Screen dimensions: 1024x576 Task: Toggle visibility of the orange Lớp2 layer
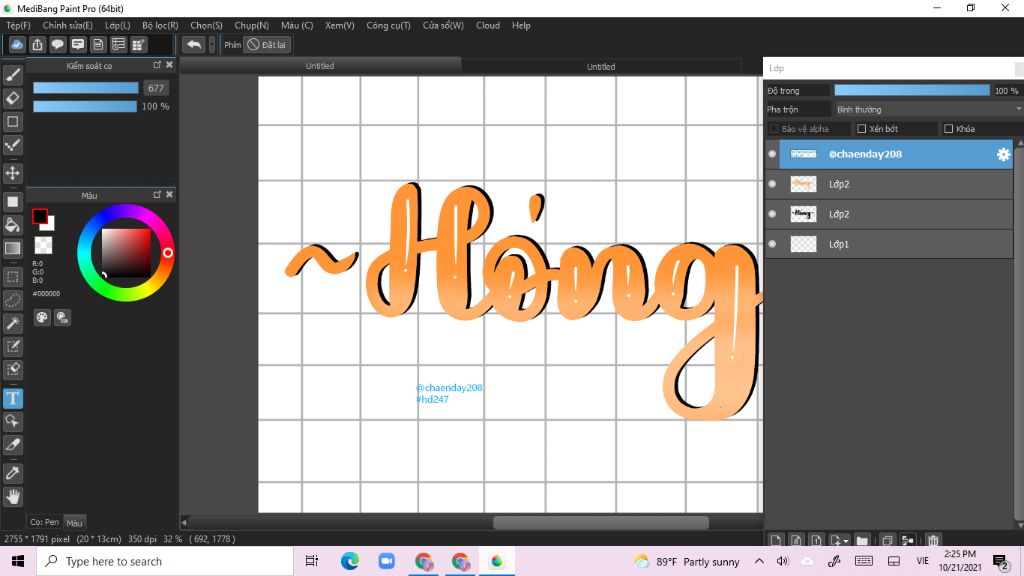(x=772, y=184)
